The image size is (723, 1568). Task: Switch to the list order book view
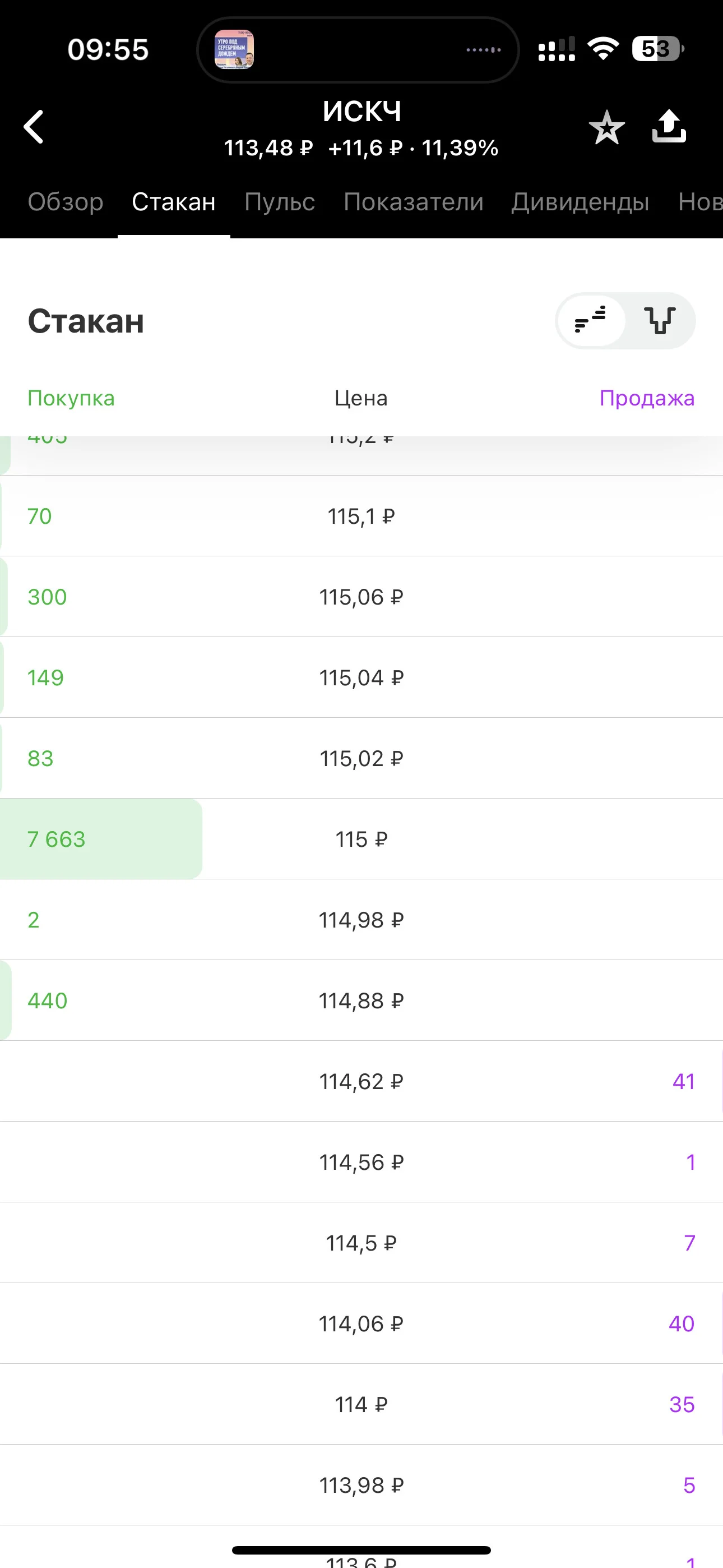pyautogui.click(x=590, y=320)
